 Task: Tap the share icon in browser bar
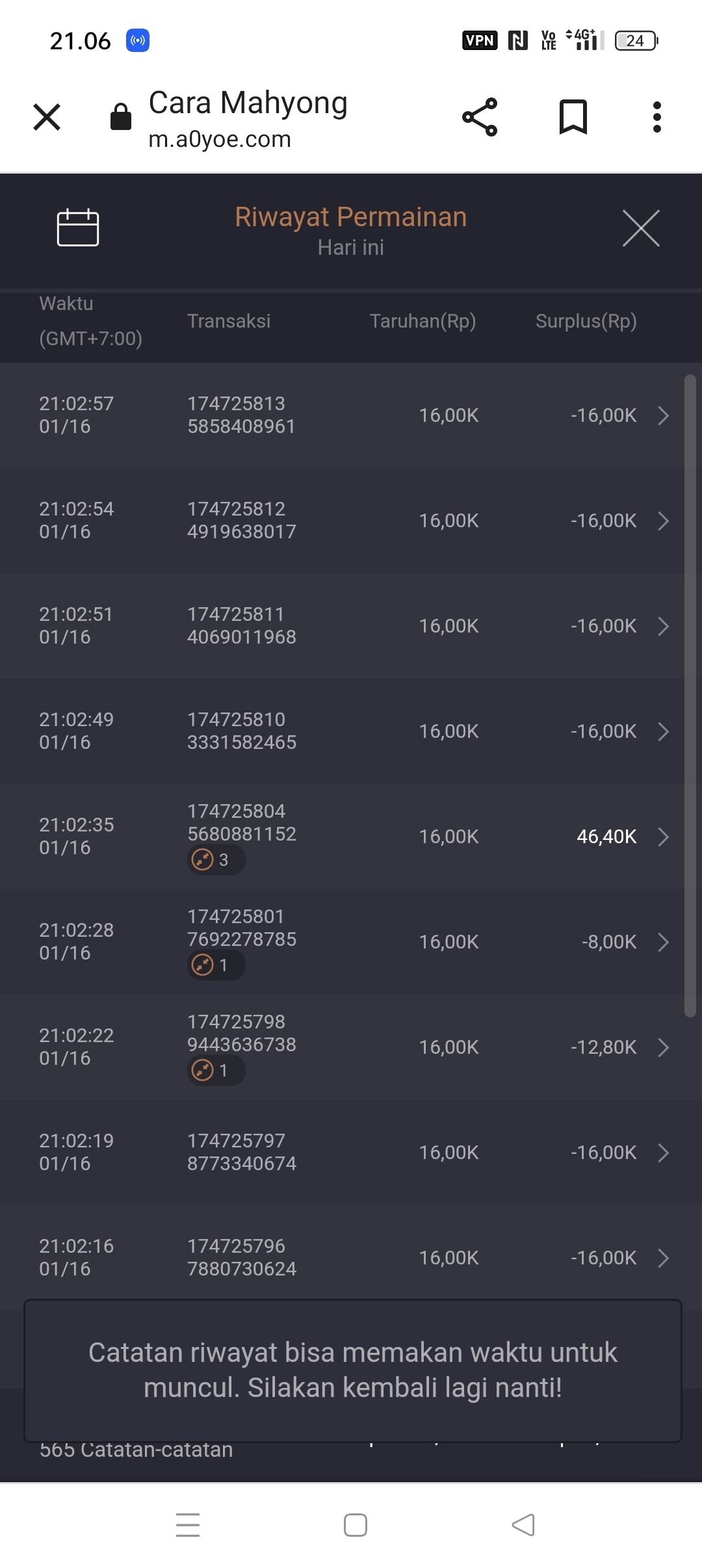tap(480, 117)
